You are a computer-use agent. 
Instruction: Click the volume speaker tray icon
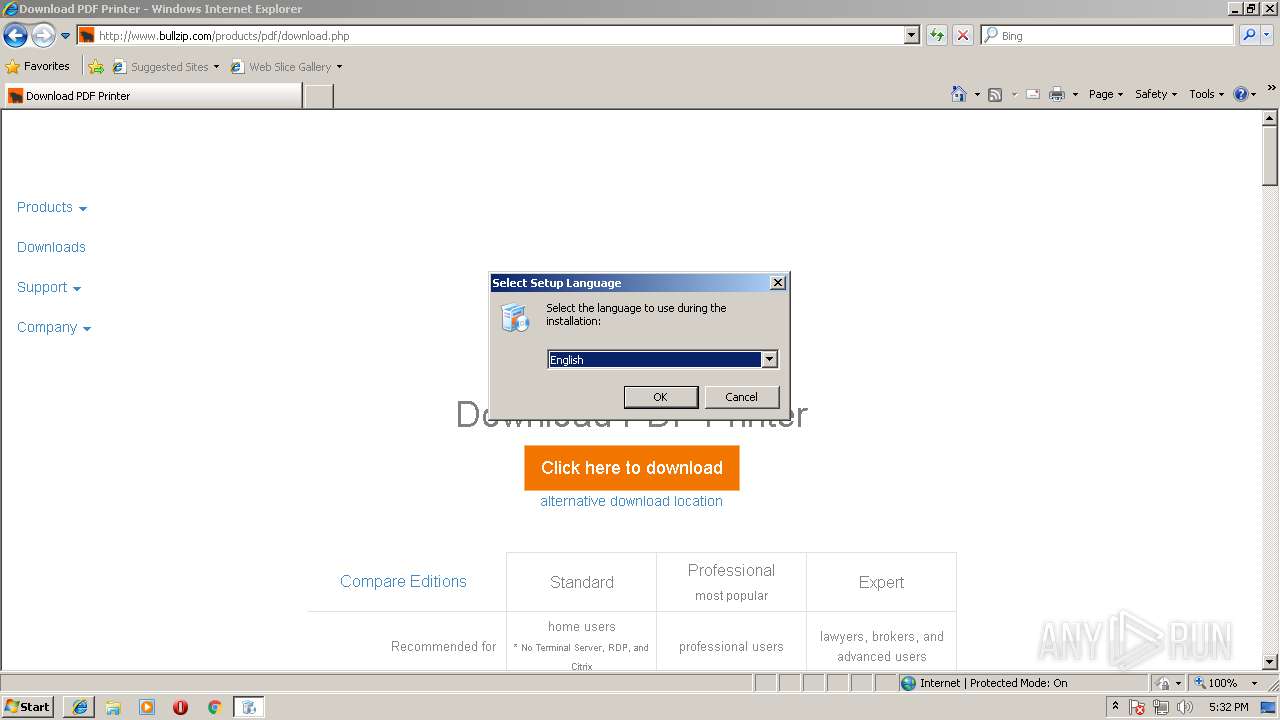pos(1185,707)
